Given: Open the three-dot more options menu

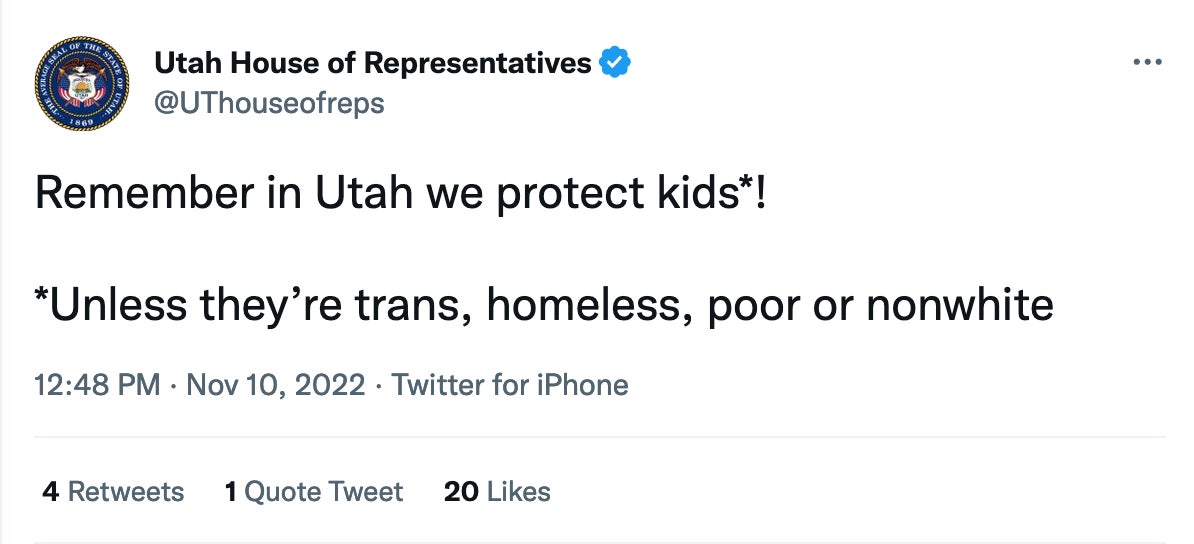Looking at the screenshot, I should tap(1147, 64).
